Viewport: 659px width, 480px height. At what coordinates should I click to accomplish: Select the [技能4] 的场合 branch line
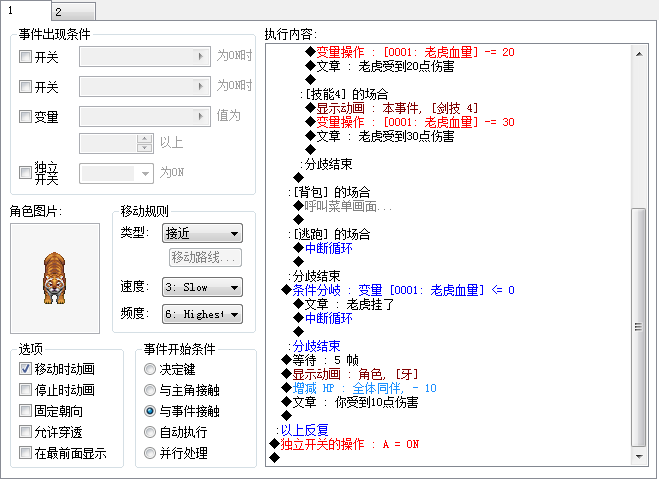[346, 94]
